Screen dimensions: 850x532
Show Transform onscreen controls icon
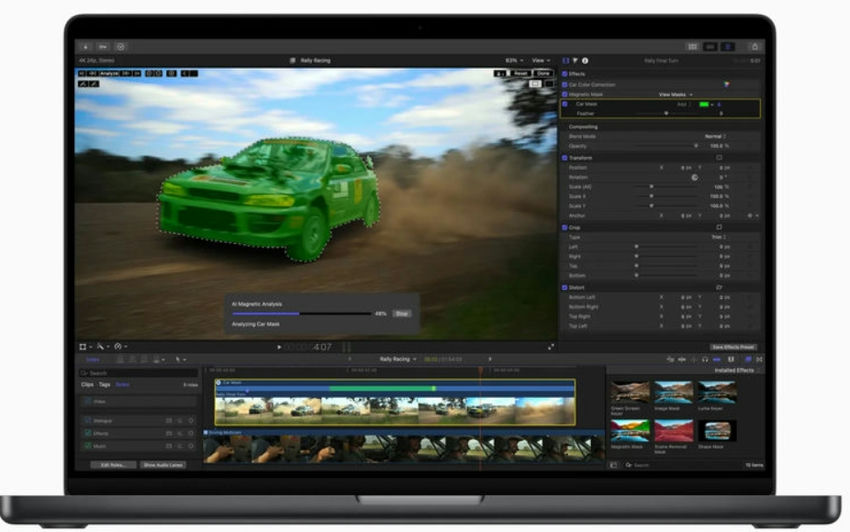pyautogui.click(x=719, y=158)
